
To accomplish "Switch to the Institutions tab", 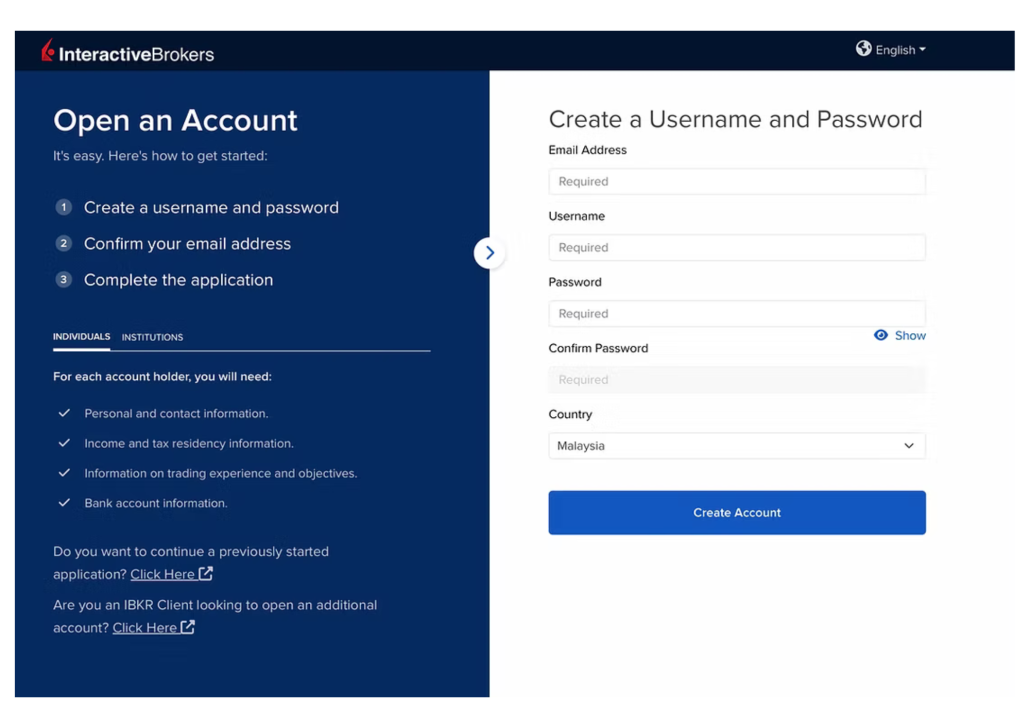I will pyautogui.click(x=152, y=337).
